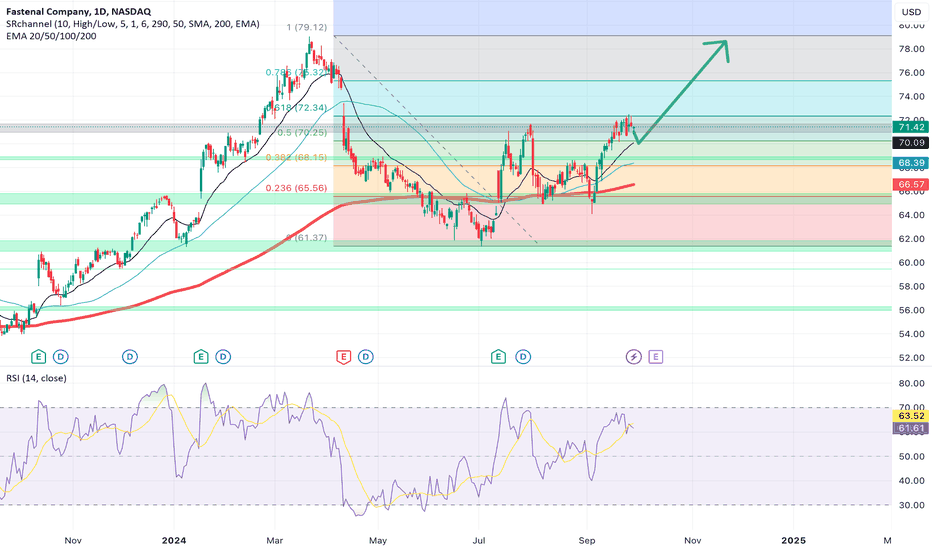Screen dimensions: 932x550
Task: Click the Mar label on time axis
Action: pyautogui.click(x=275, y=540)
